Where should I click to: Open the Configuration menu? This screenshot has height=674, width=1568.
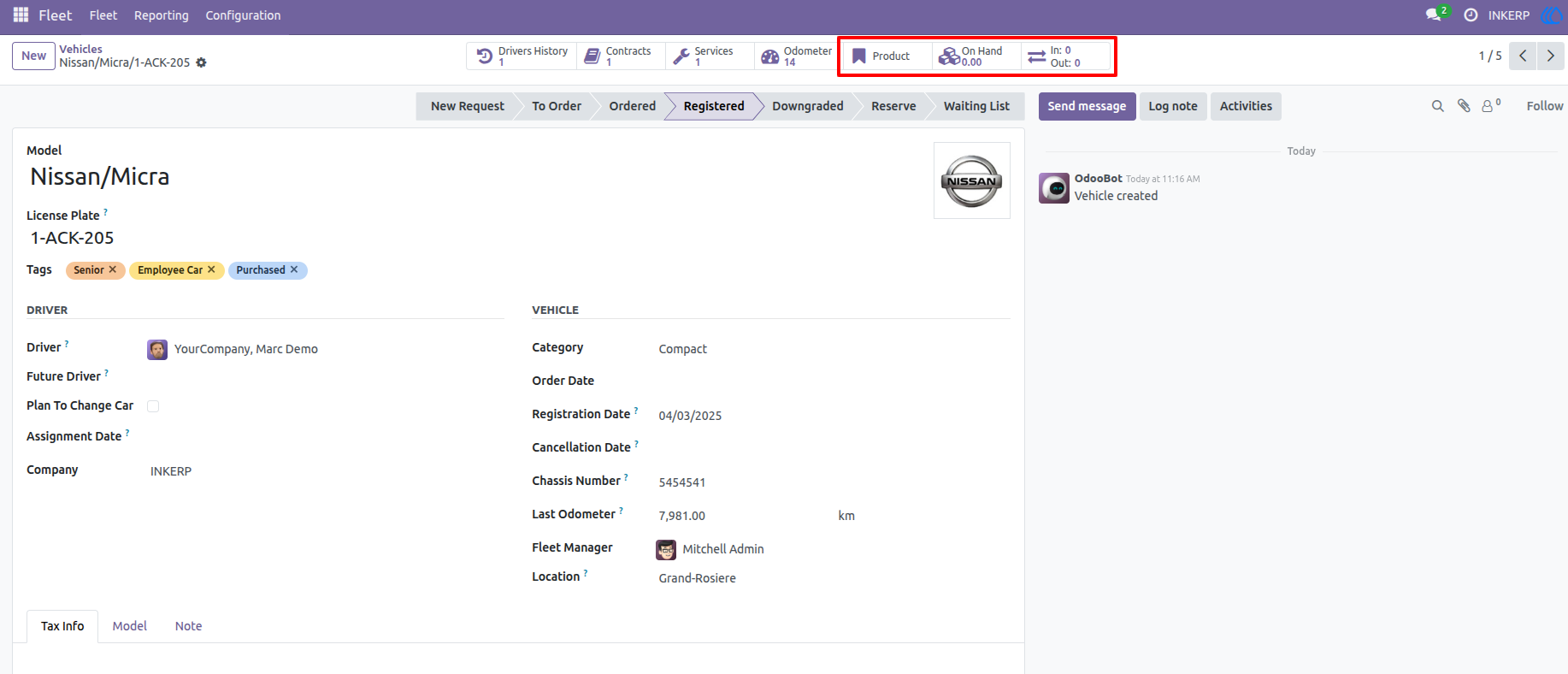point(243,15)
